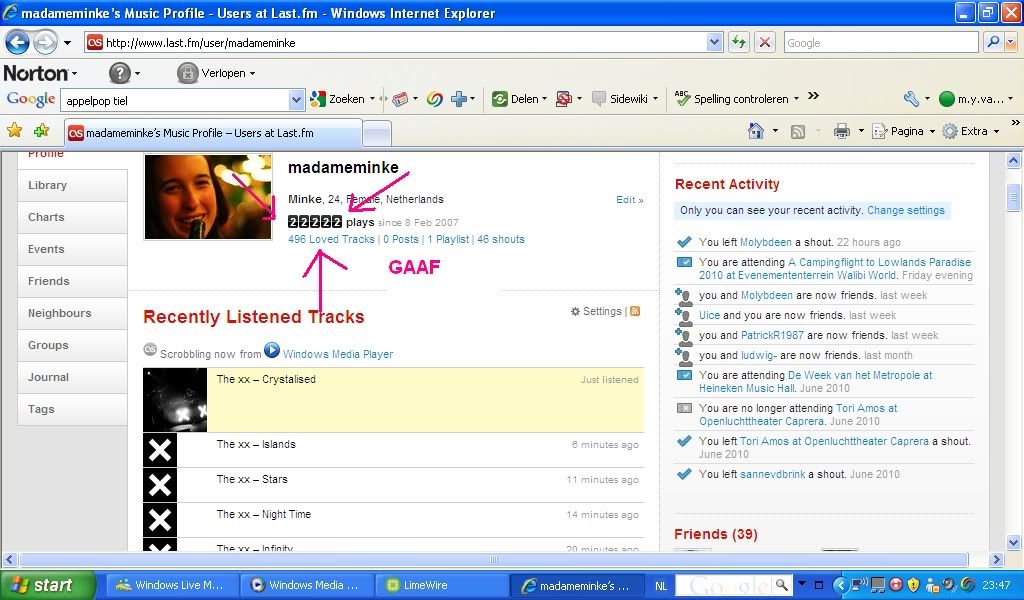This screenshot has width=1024, height=600.
Task: Click the orange RSS feed icon
Action: 635,311
